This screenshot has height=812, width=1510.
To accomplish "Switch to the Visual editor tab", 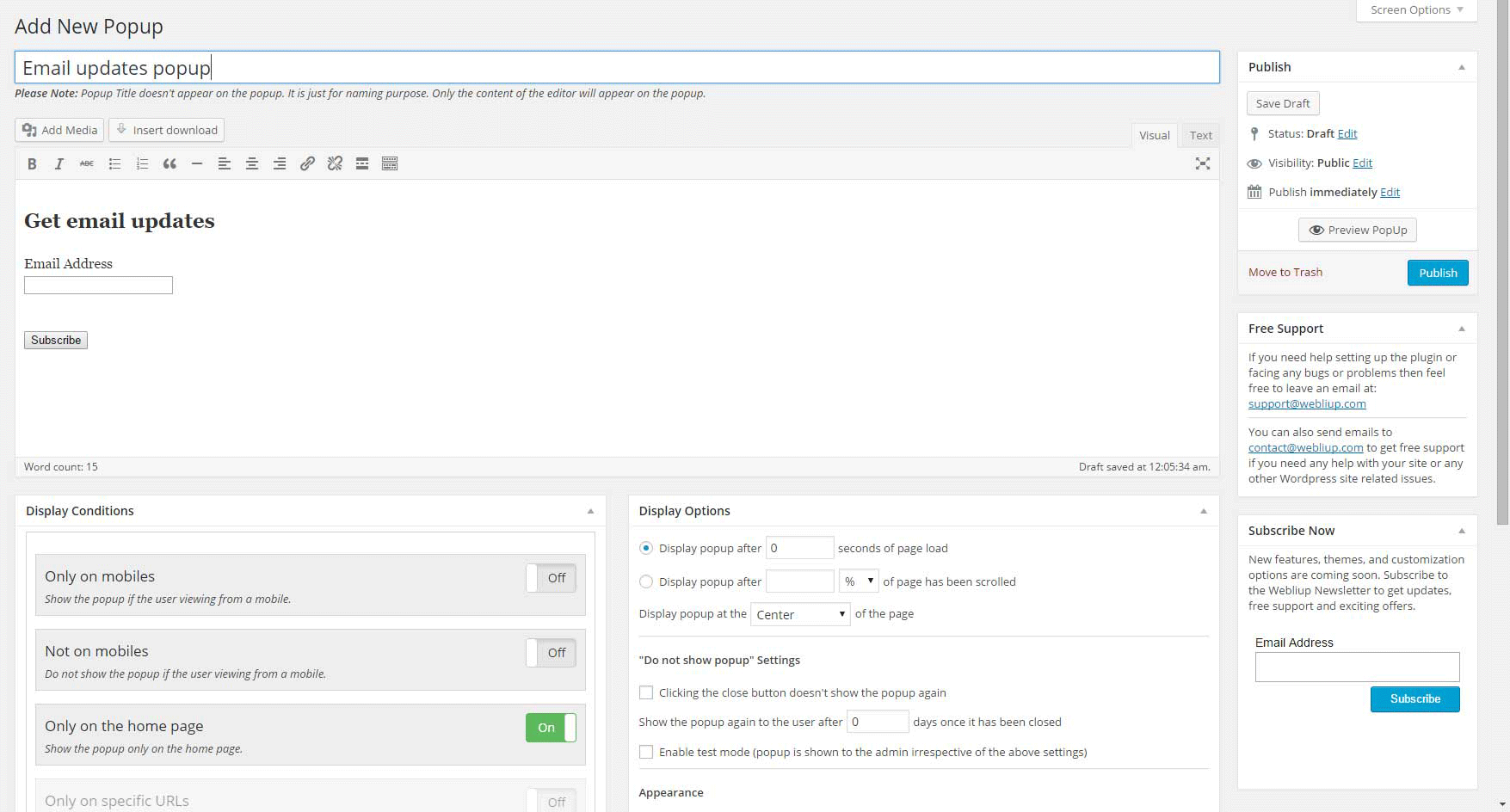I will coord(1154,135).
